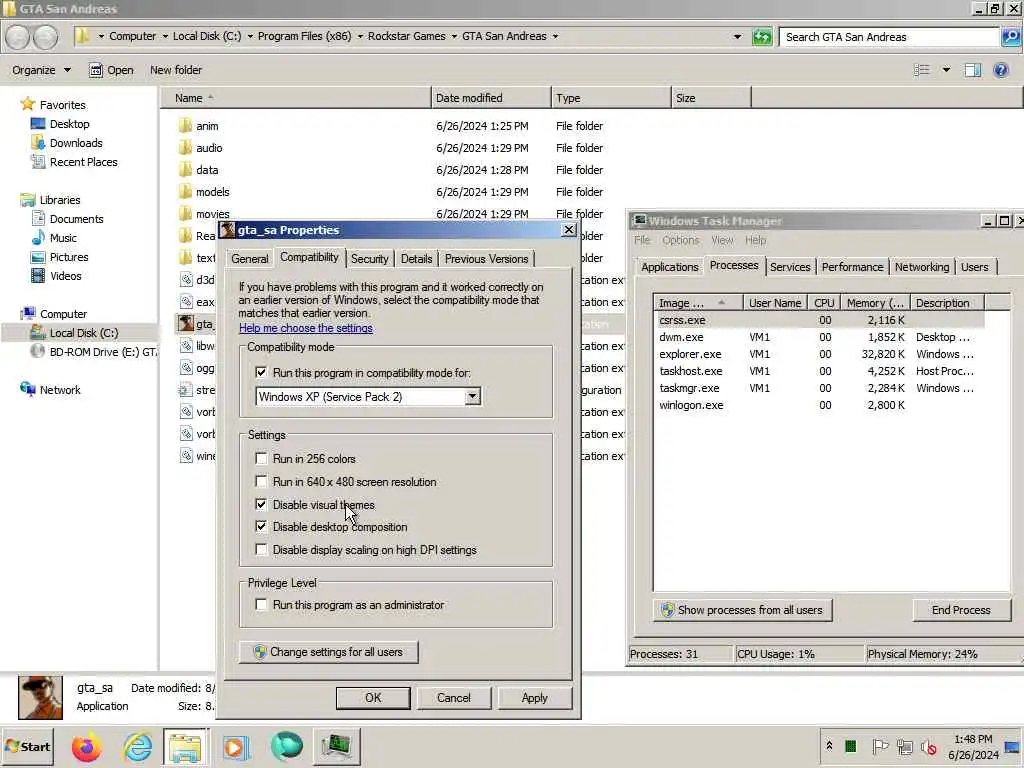
Task: Open address bar history dropdown
Action: [737, 37]
